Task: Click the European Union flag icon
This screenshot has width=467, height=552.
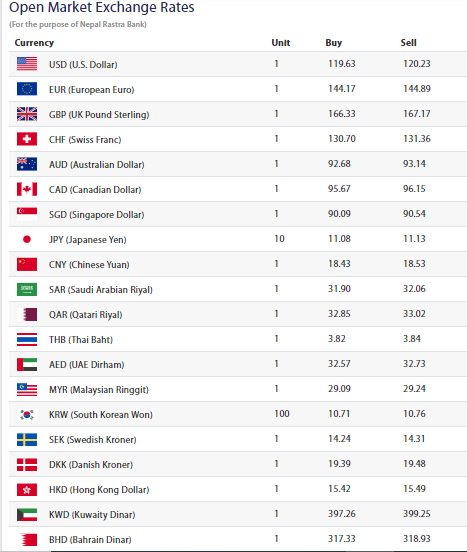Action: click(27, 89)
